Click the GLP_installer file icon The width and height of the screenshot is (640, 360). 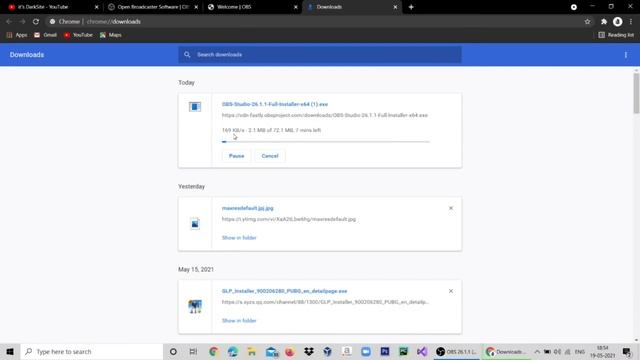coord(195,307)
